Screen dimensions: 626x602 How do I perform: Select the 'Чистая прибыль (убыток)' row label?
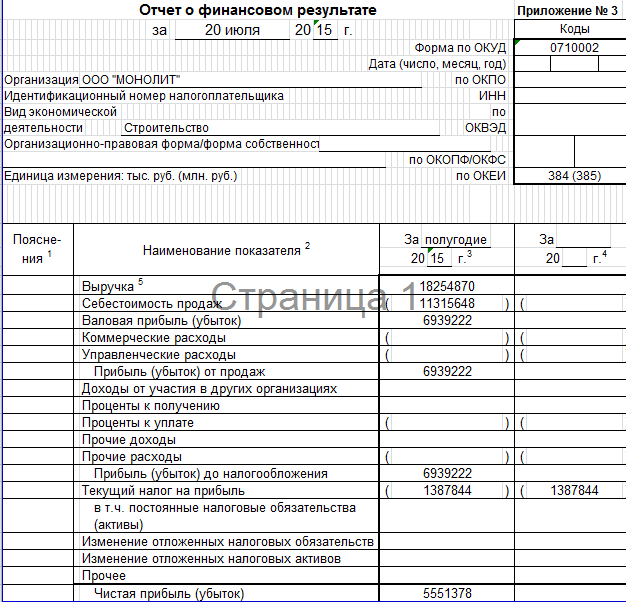(x=168, y=594)
